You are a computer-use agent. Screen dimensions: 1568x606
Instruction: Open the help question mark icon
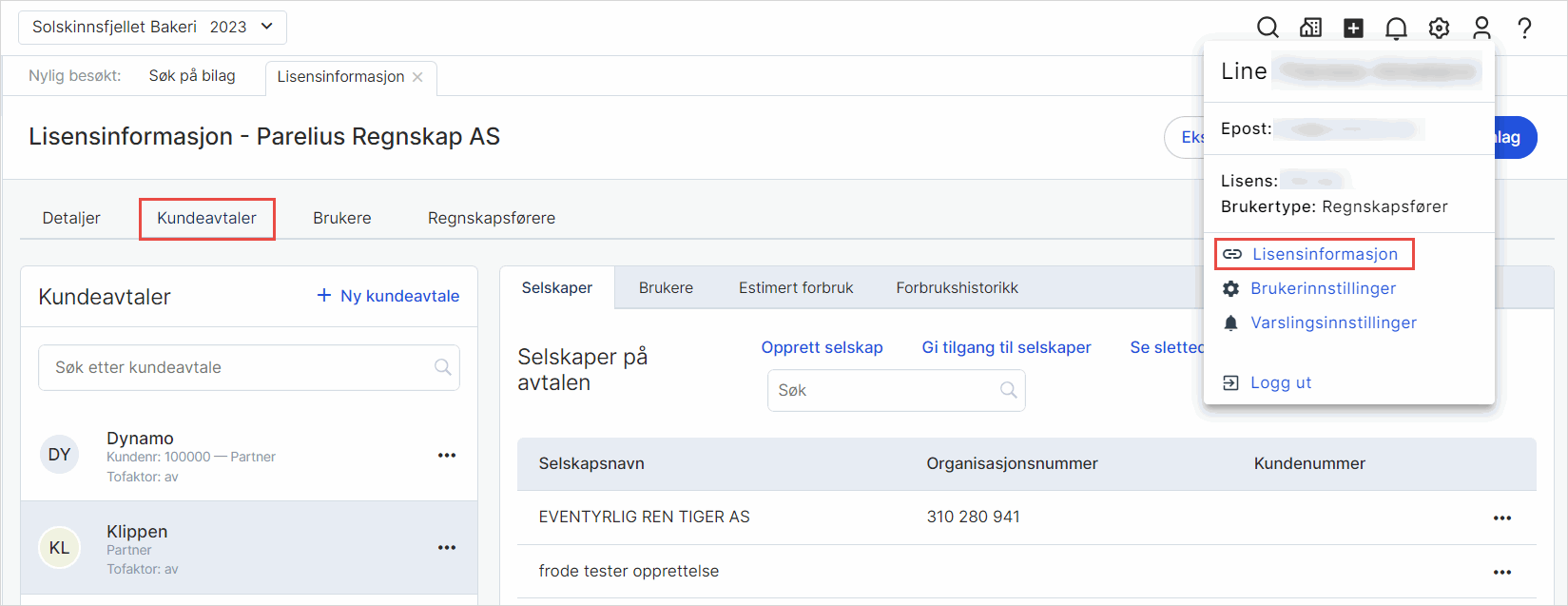pos(1524,28)
